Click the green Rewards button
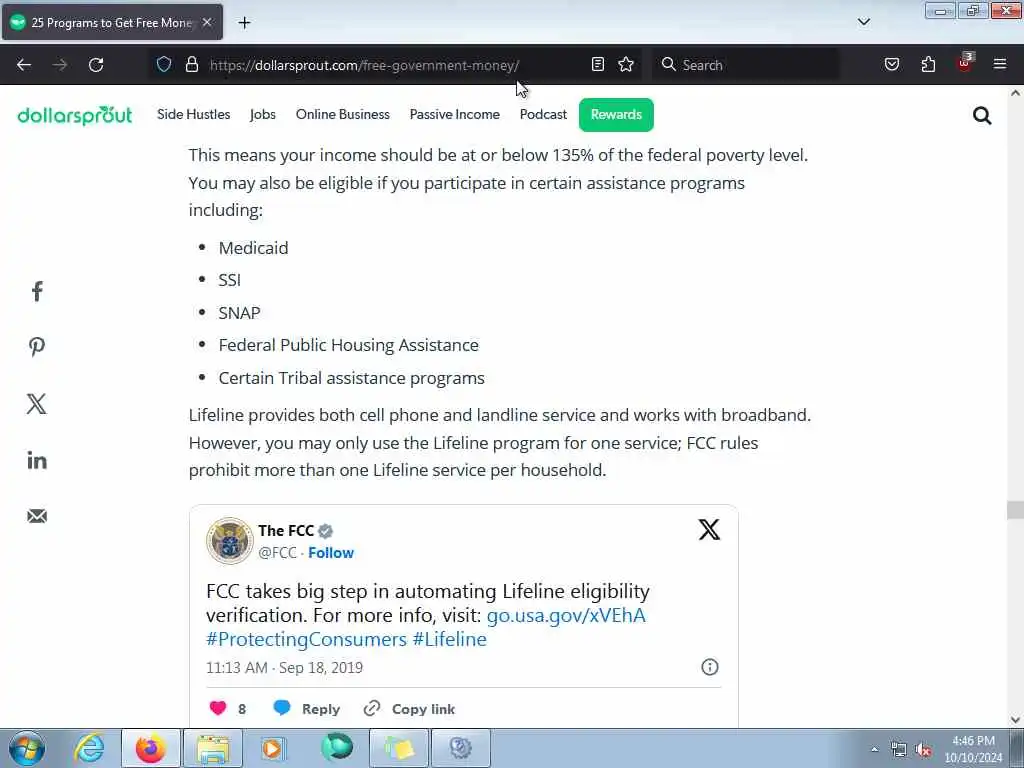 [616, 115]
